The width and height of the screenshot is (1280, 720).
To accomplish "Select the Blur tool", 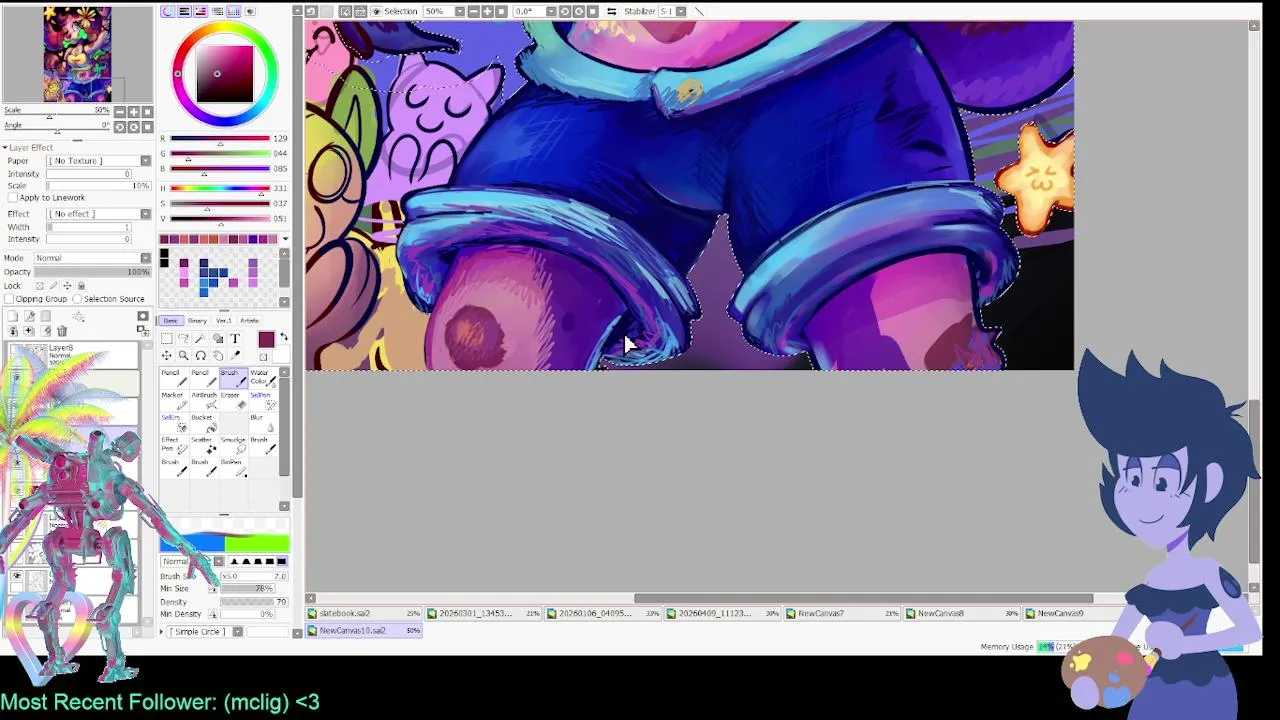I will coord(263,423).
